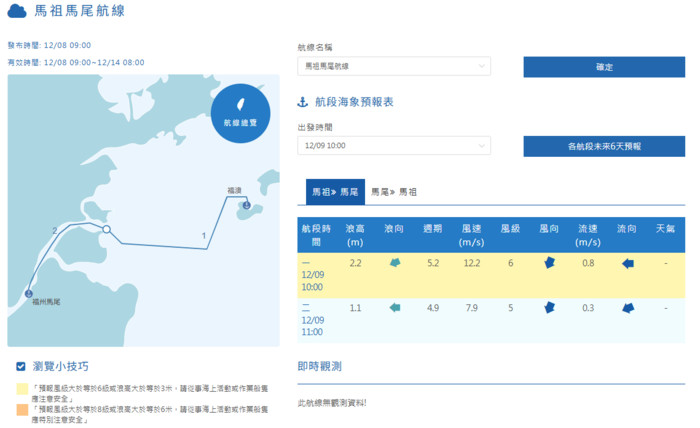Image resolution: width=700 pixels, height=428 pixels.
Task: Click the wave direction arrow in row 二
Action: click(395, 308)
